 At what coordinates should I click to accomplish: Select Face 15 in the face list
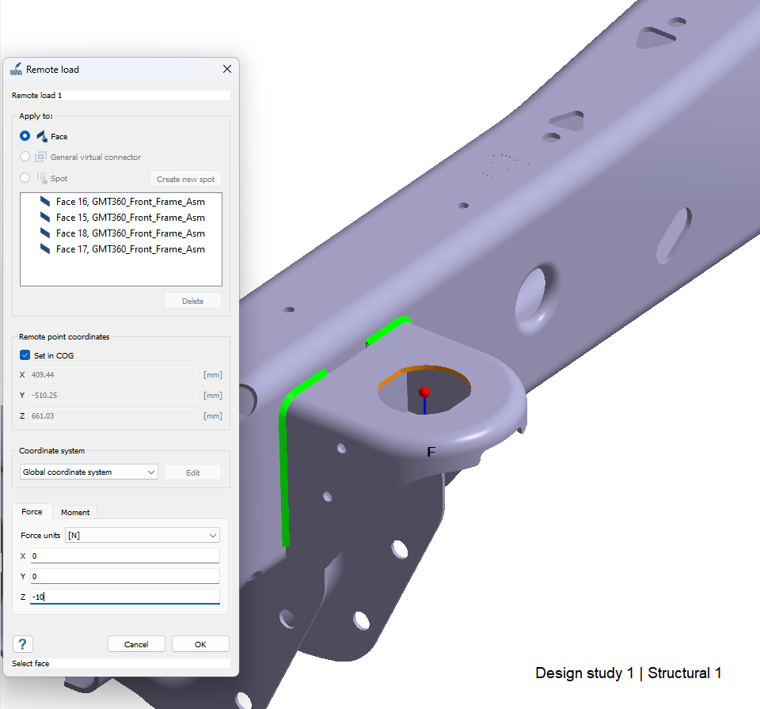coord(130,217)
